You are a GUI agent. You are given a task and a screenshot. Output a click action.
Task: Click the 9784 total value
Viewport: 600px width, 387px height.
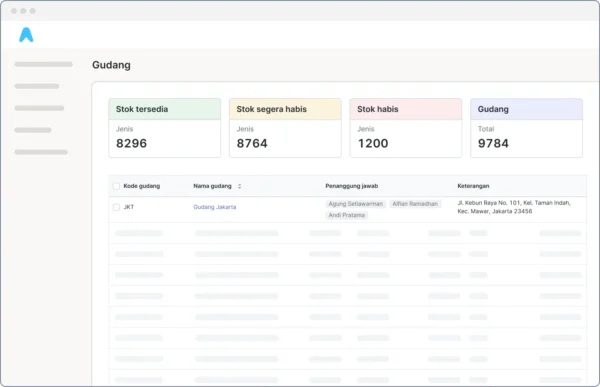coord(493,143)
